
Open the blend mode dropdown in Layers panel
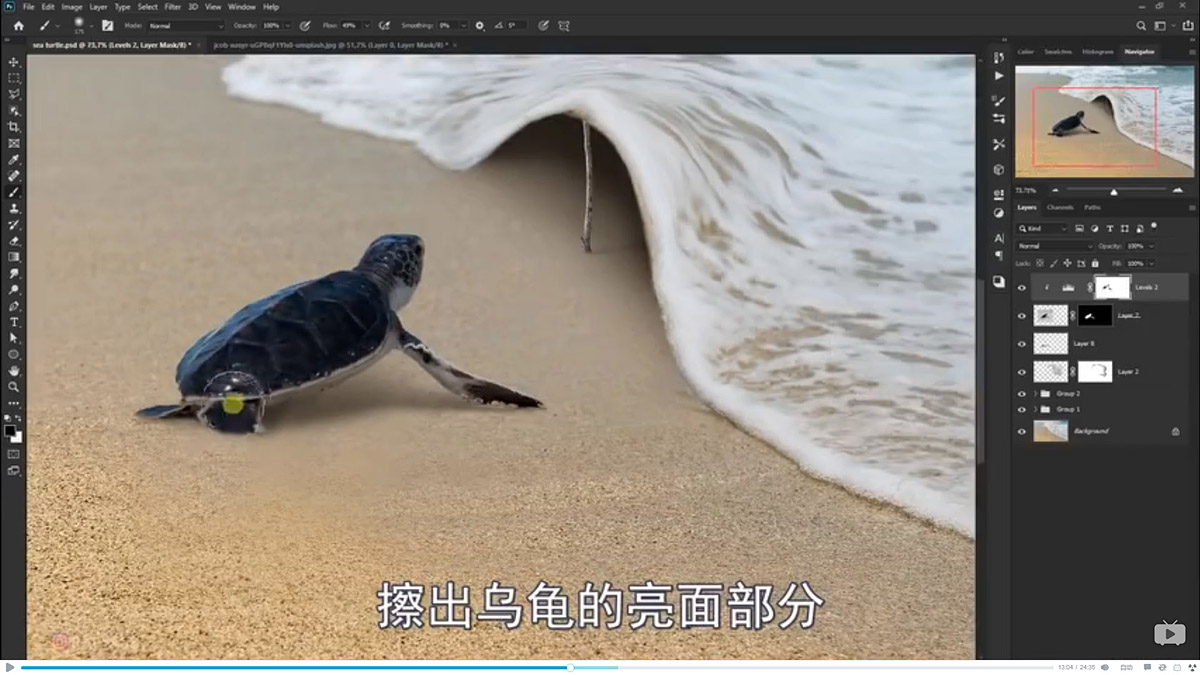coord(1052,246)
